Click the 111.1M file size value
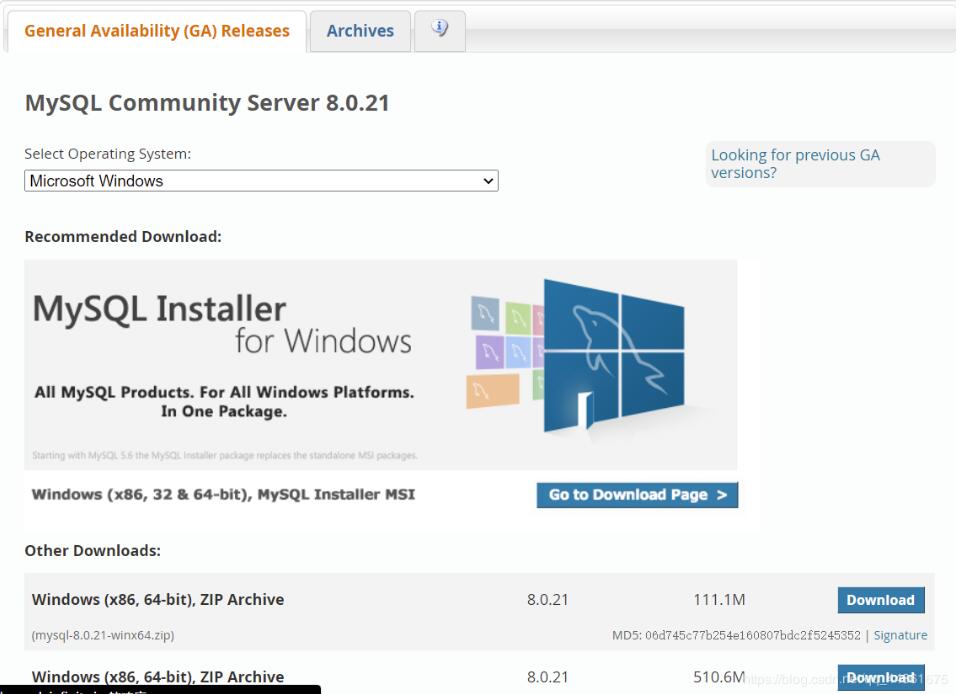 [x=719, y=600]
